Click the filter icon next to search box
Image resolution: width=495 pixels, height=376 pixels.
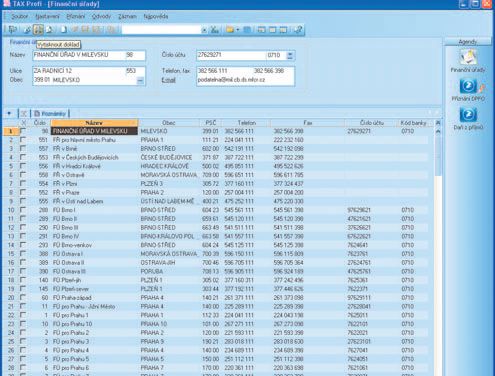pos(215,30)
